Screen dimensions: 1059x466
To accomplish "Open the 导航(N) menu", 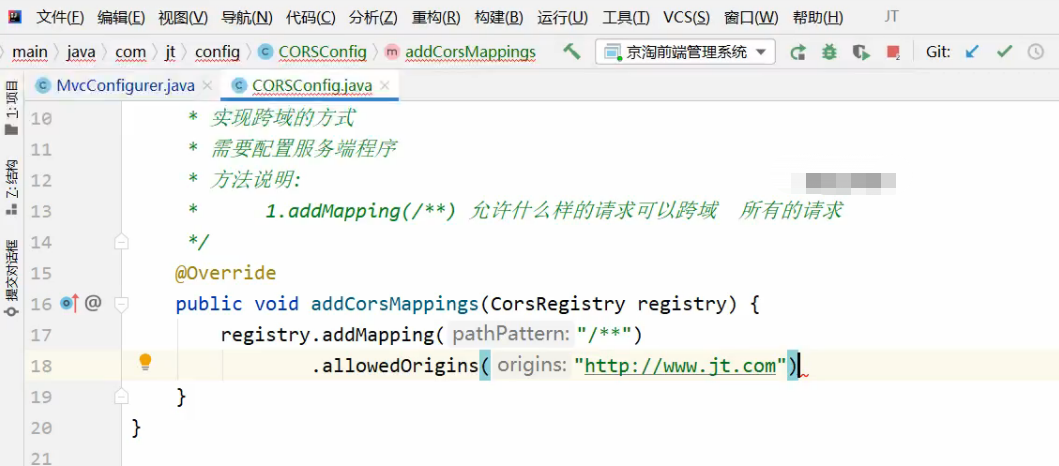I will pyautogui.click(x=247, y=18).
